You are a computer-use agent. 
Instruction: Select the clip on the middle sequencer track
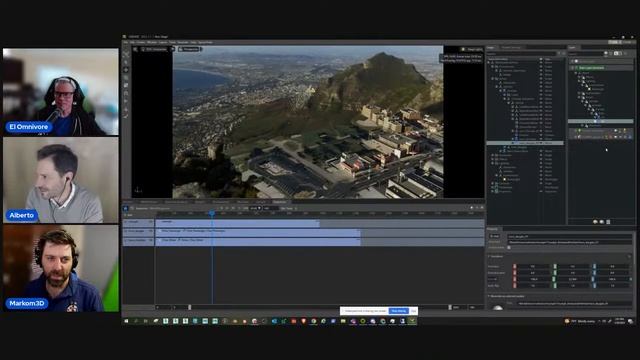pyautogui.click(x=258, y=233)
